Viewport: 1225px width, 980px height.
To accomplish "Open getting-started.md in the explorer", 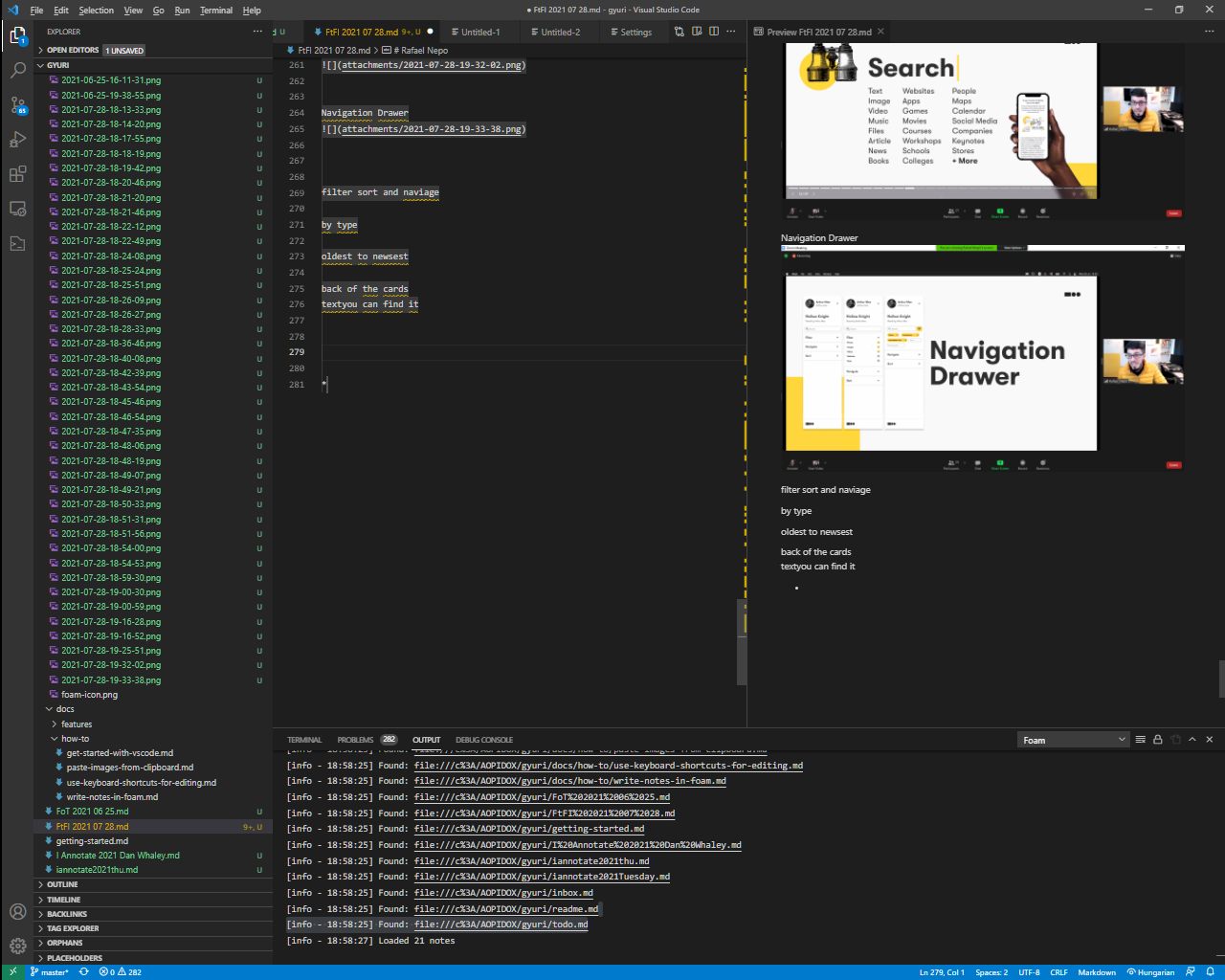I will [91, 841].
